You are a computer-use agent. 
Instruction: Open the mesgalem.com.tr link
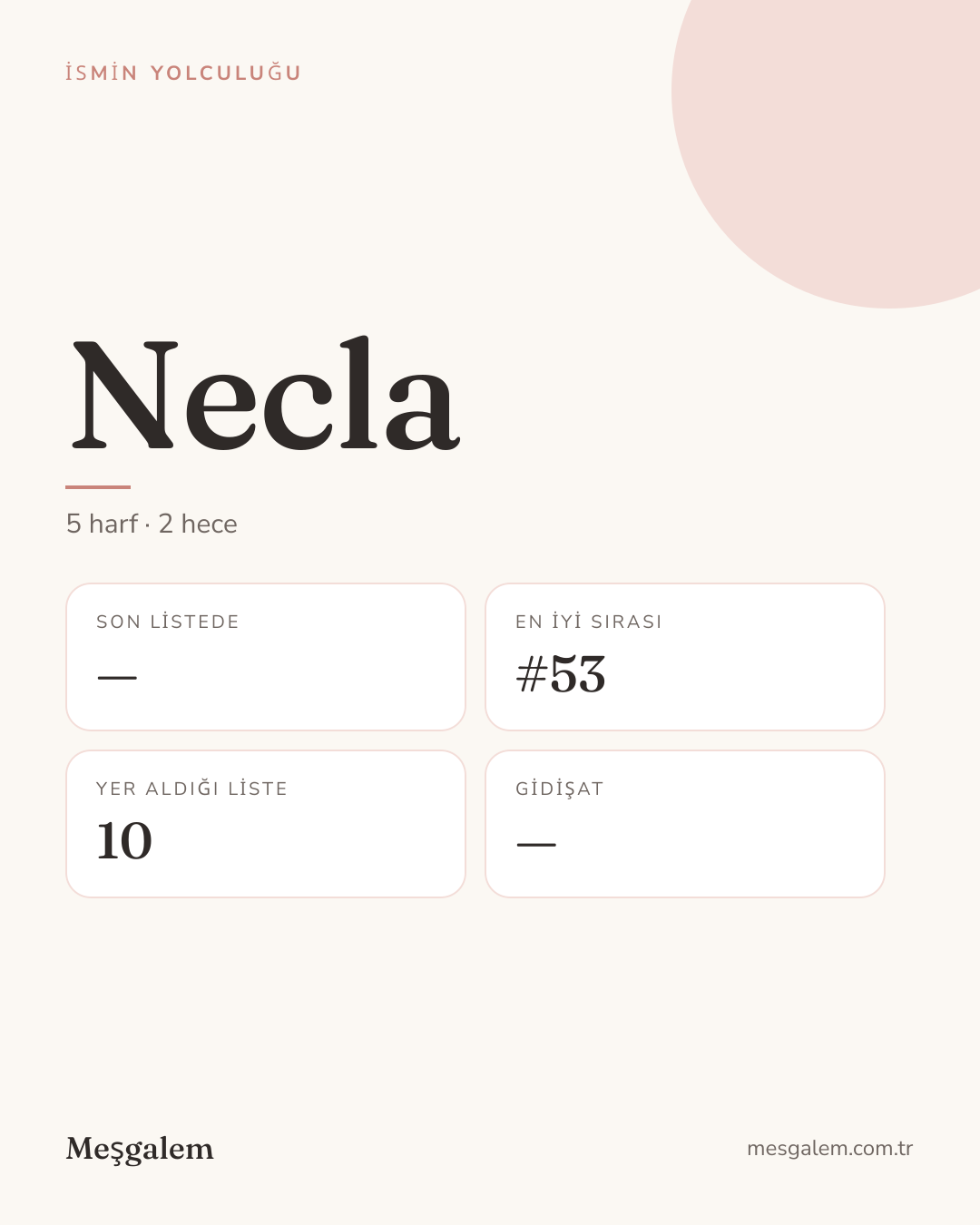(x=829, y=1149)
